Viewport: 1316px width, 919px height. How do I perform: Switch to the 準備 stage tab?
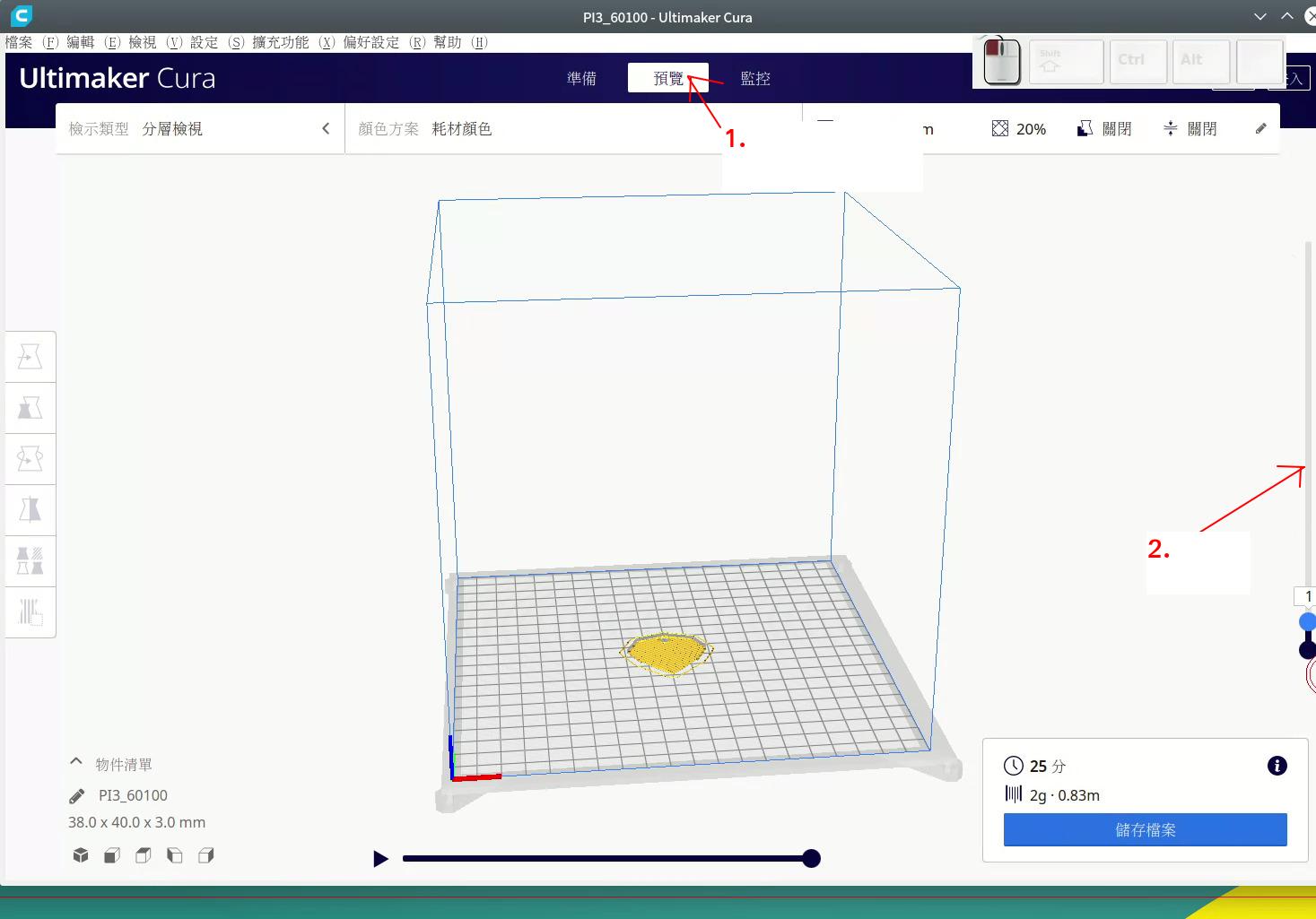(x=581, y=78)
